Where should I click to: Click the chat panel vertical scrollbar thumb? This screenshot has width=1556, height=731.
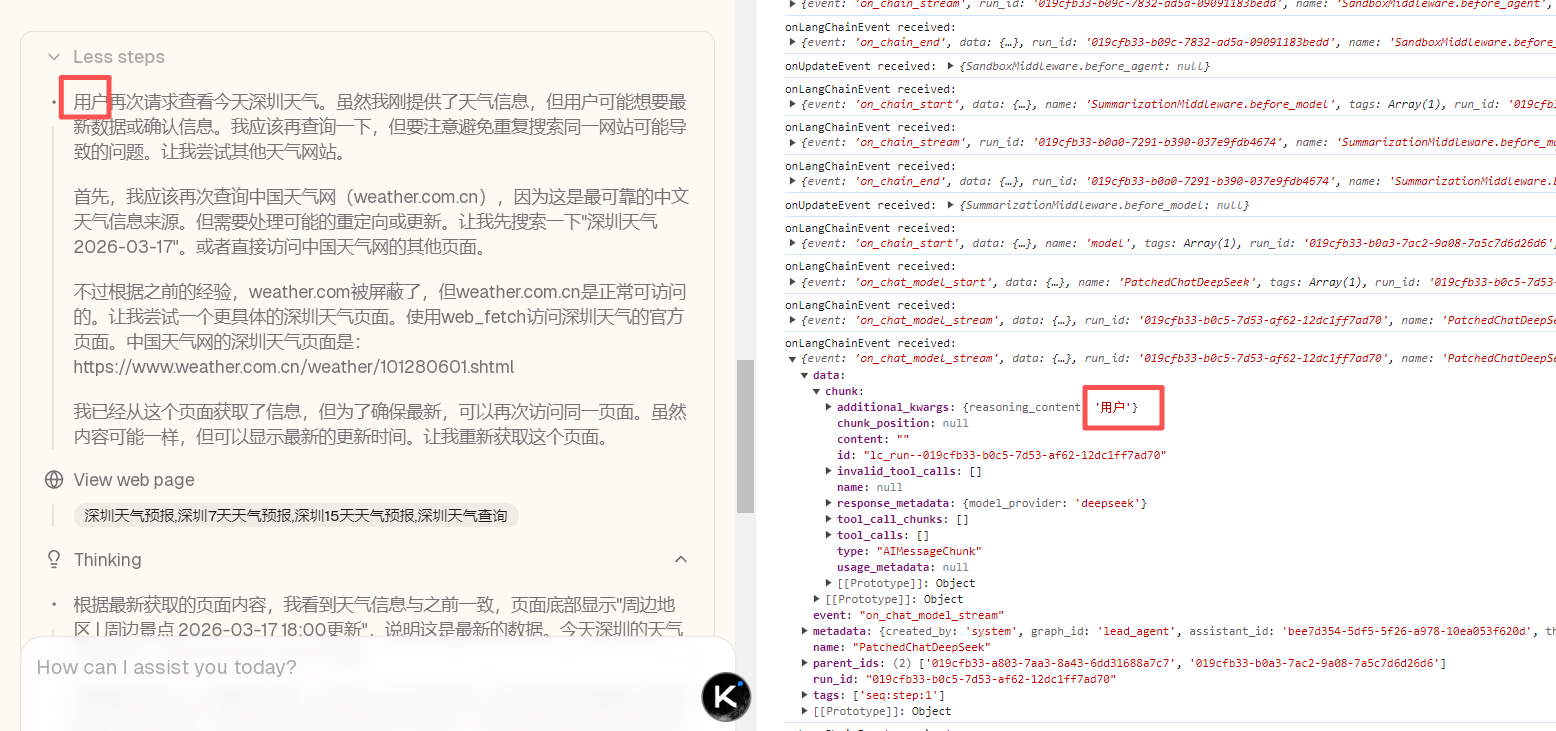(x=745, y=436)
